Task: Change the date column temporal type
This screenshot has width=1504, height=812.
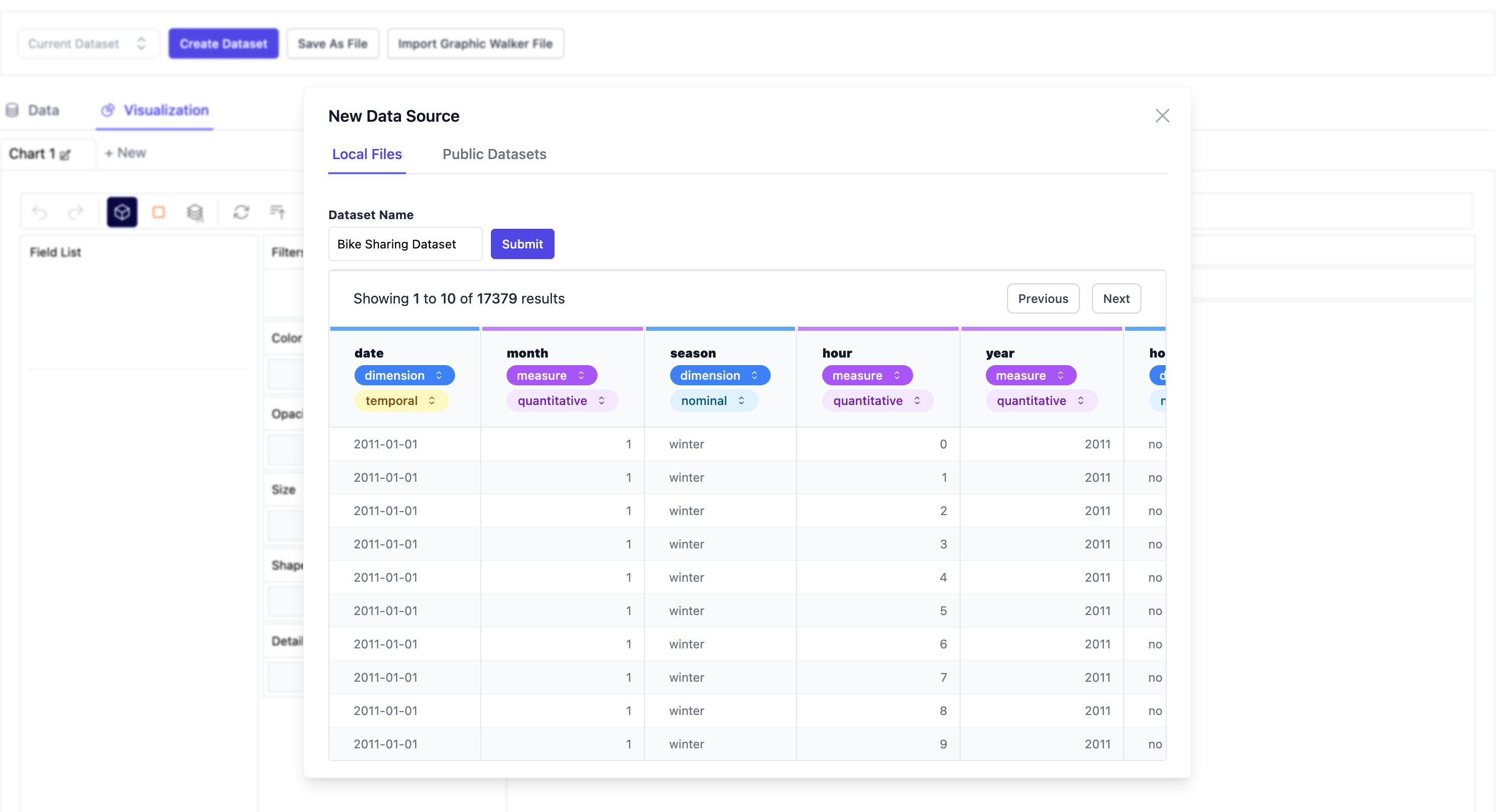Action: 400,400
